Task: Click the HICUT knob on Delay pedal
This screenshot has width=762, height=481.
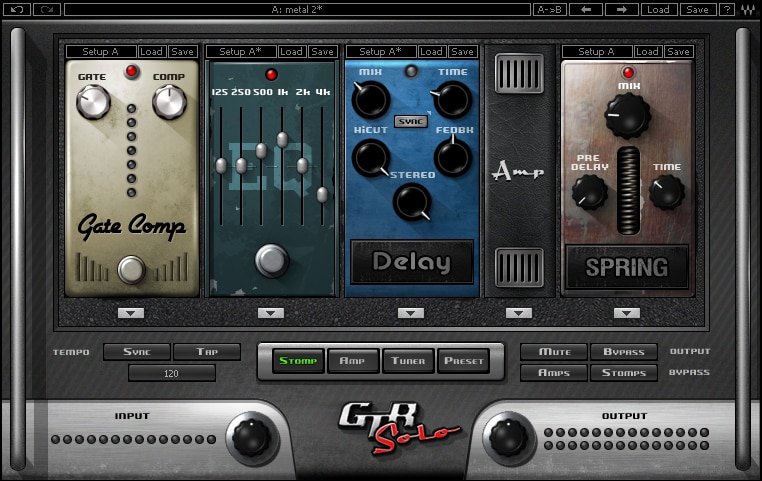Action: pos(371,158)
